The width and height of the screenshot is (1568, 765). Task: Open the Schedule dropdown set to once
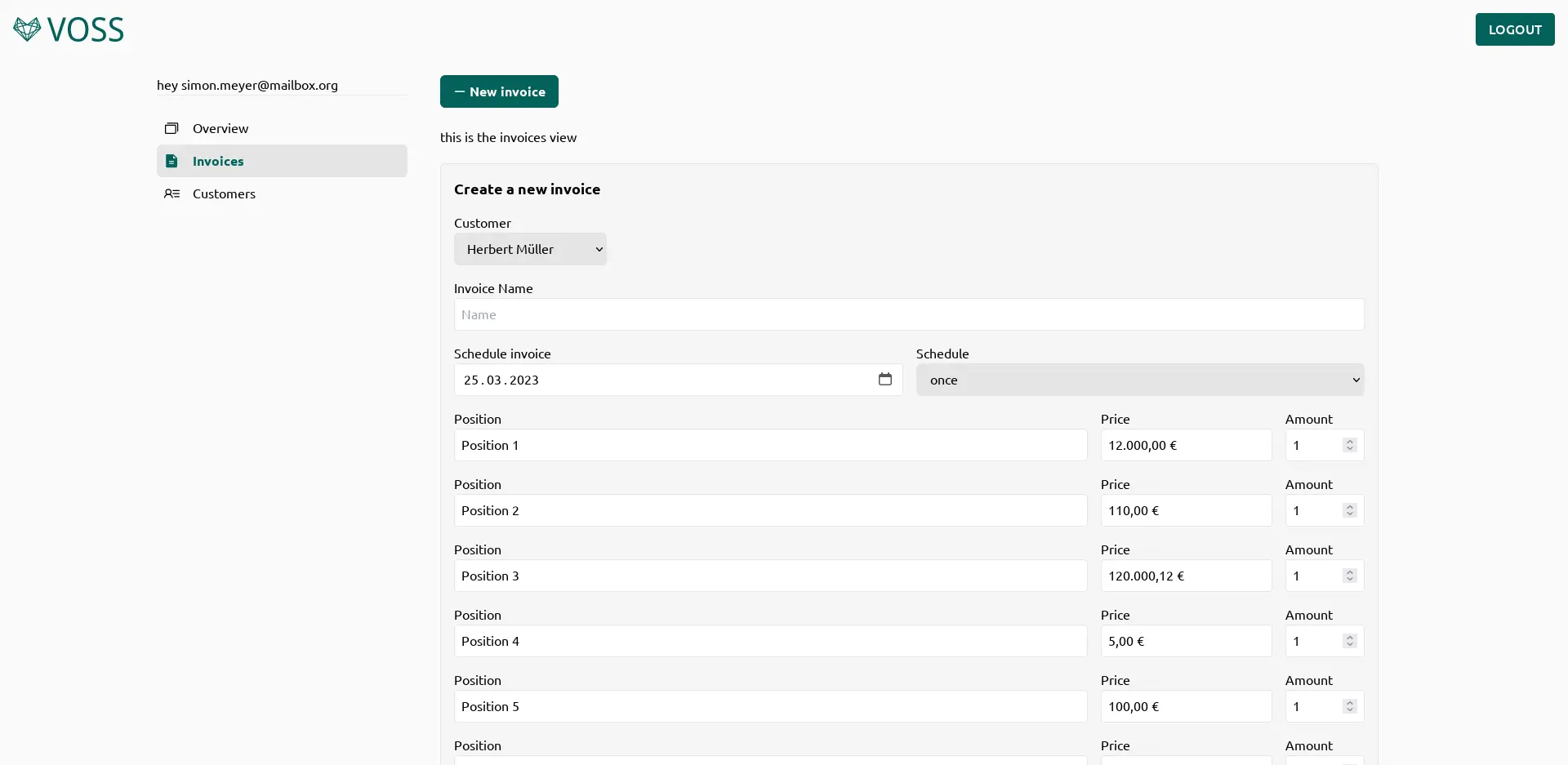coord(1139,380)
